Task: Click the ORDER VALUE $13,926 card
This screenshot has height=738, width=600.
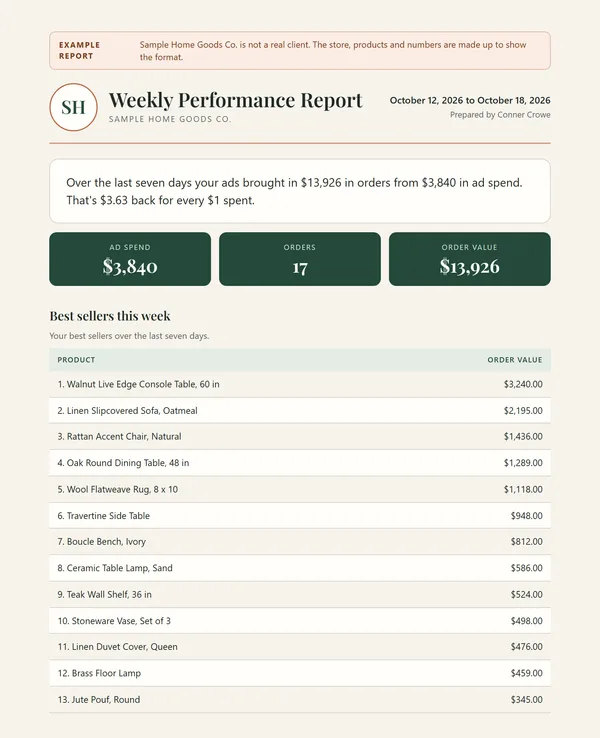Action: pyautogui.click(x=470, y=259)
